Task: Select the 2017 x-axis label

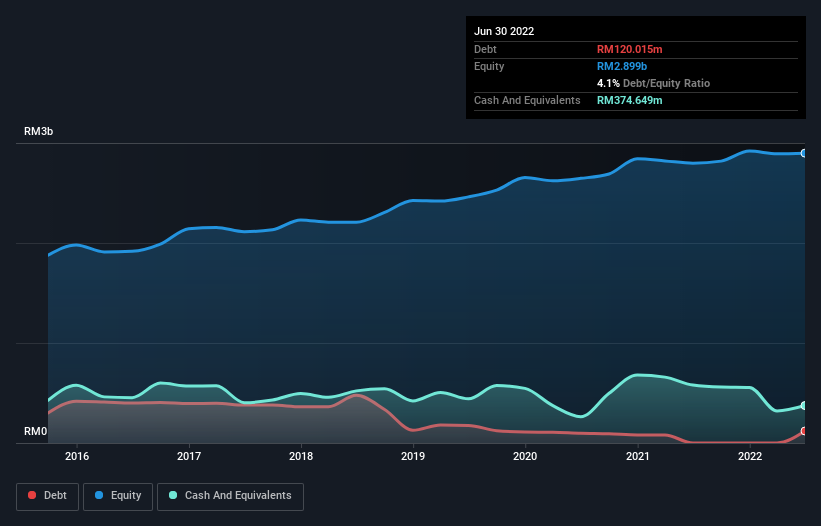Action: click(x=189, y=457)
